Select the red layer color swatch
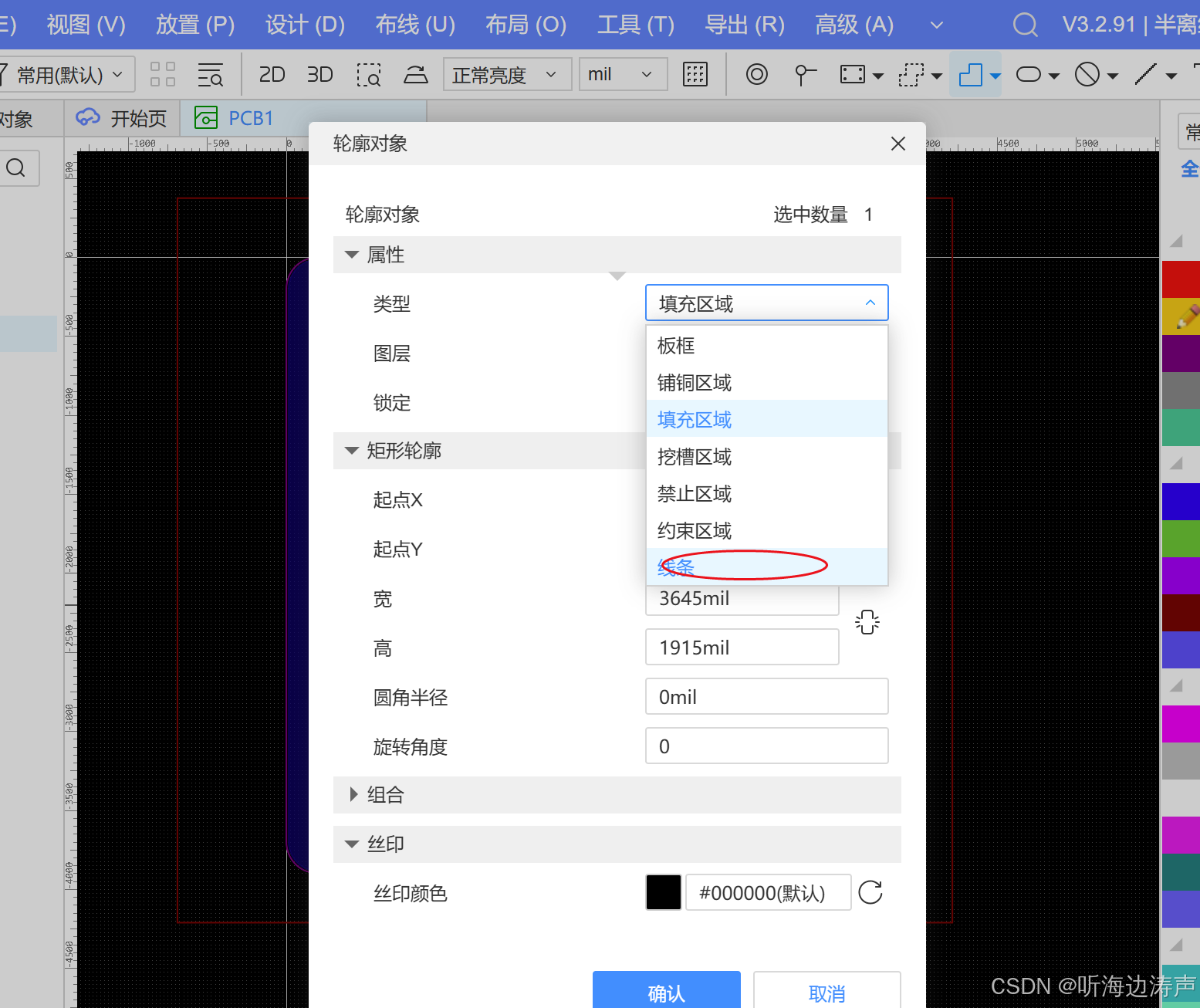The width and height of the screenshot is (1200, 1008). coord(1181,279)
